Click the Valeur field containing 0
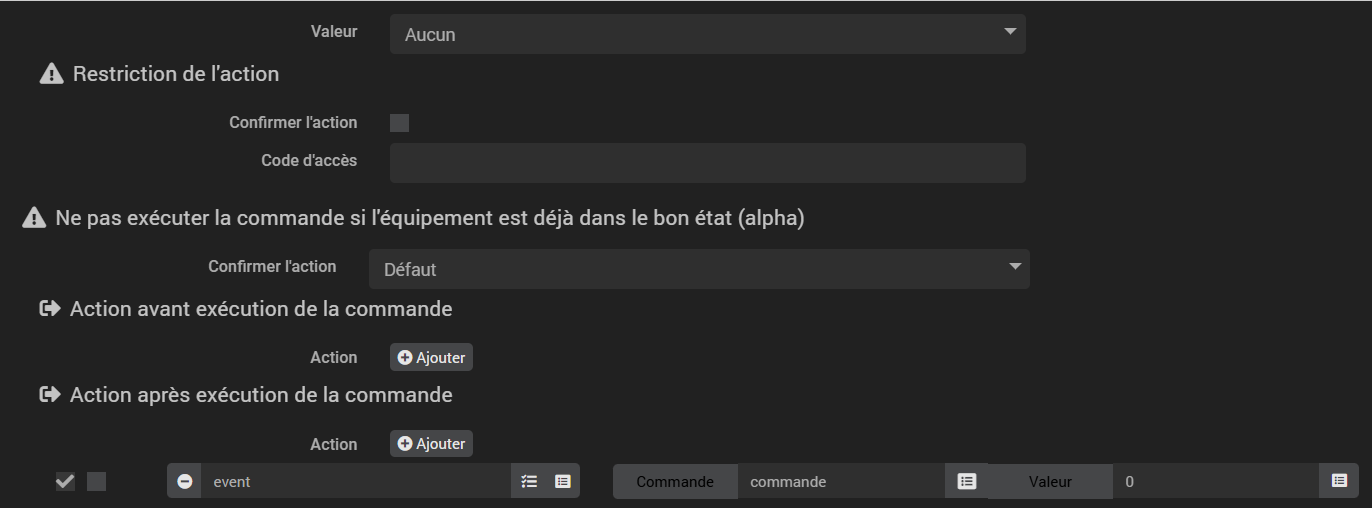Viewport: 1372px width, 508px height. click(1215, 481)
